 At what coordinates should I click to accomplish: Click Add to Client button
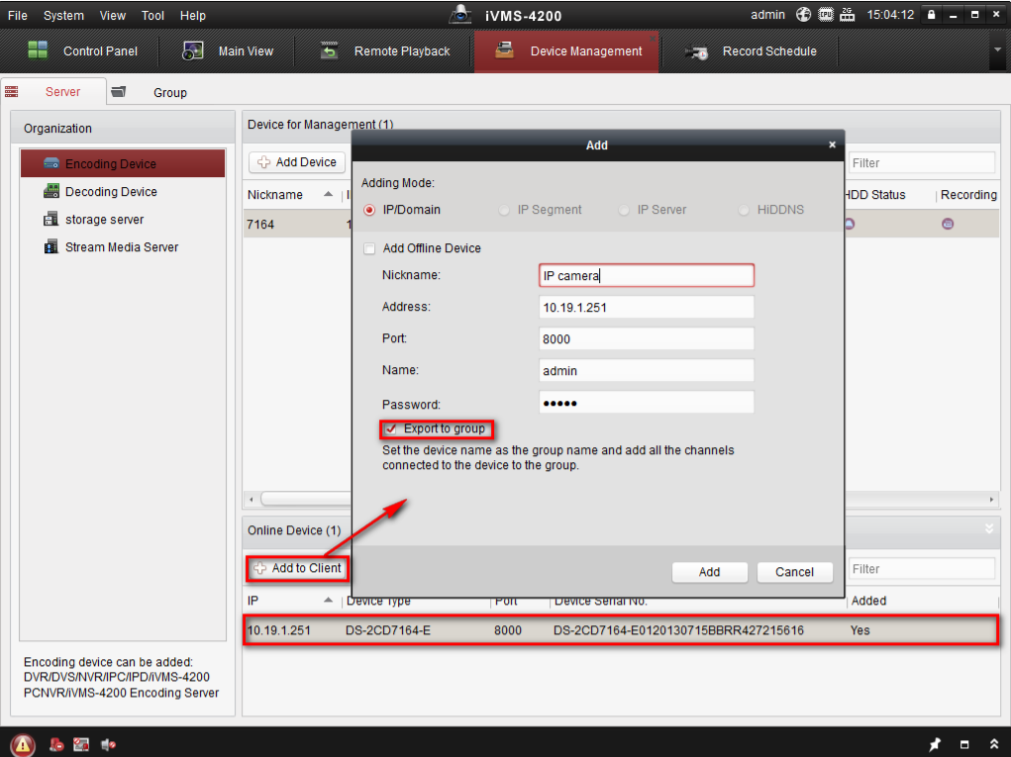[x=297, y=568]
